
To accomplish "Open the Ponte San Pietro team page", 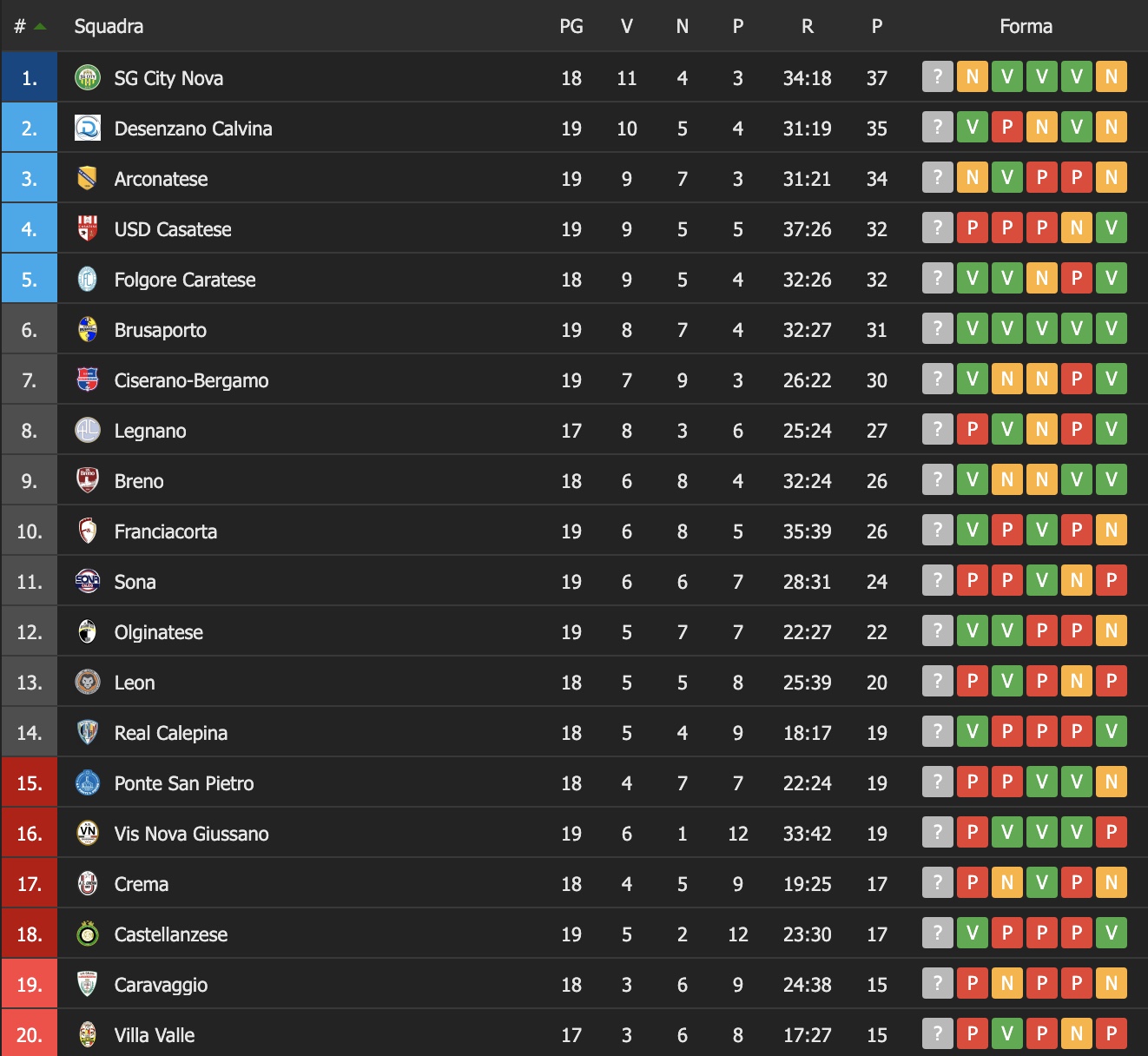I will point(184,783).
